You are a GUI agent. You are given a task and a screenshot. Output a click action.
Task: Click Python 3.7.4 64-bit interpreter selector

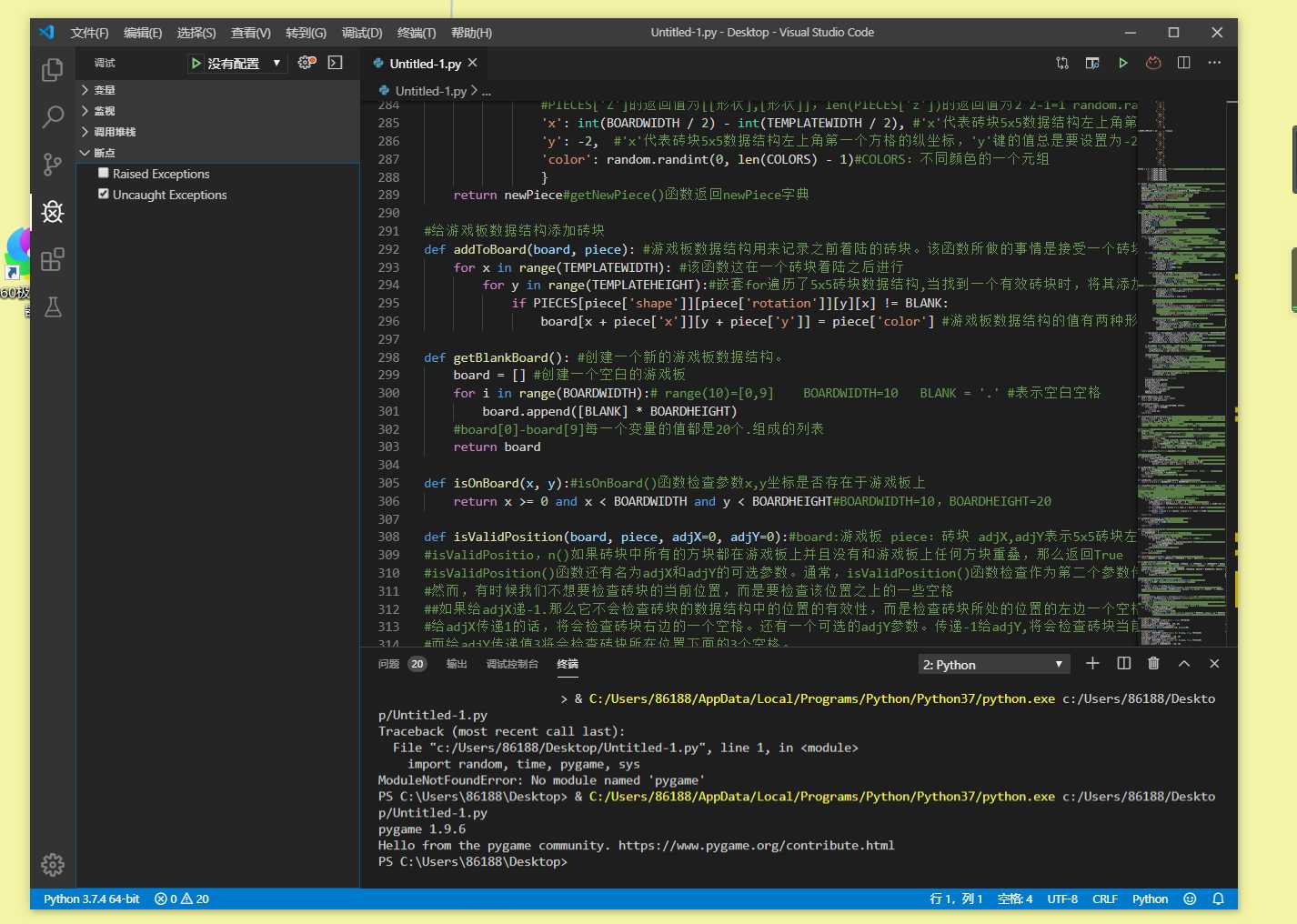(91, 899)
